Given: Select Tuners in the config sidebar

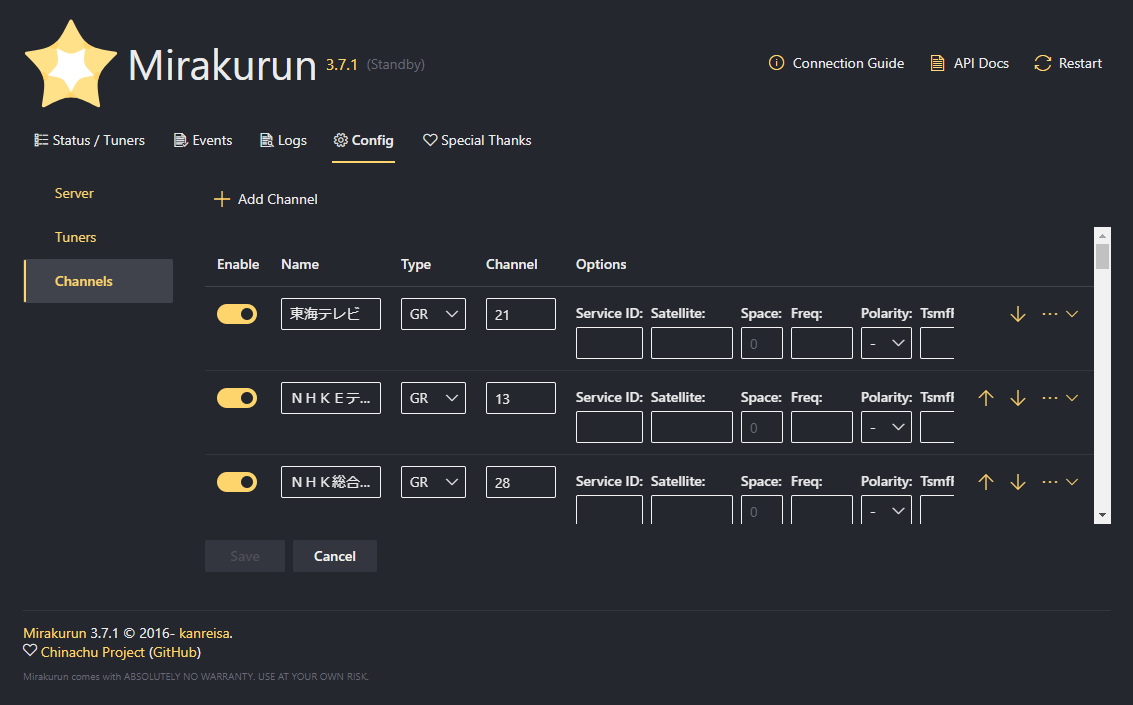Looking at the screenshot, I should 98,238.
